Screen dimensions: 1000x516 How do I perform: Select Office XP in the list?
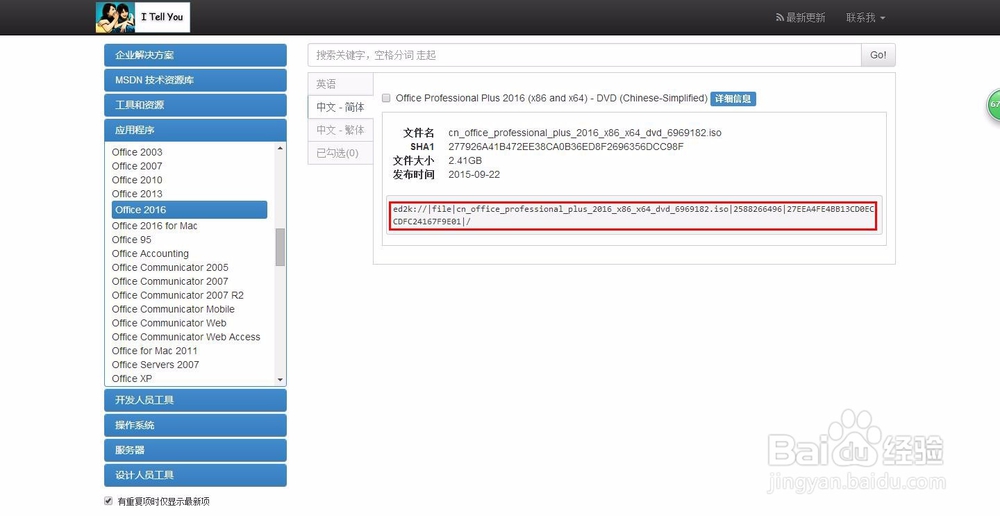coord(132,379)
